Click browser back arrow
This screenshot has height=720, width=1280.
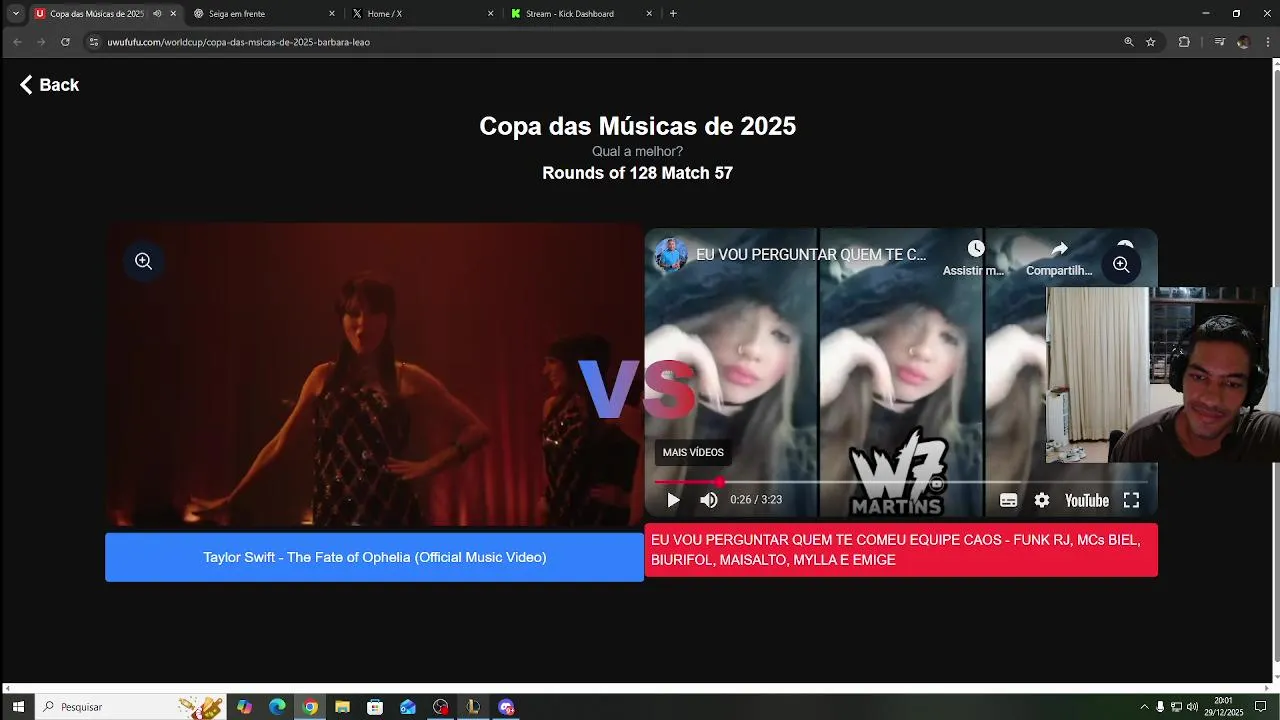tap(17, 42)
